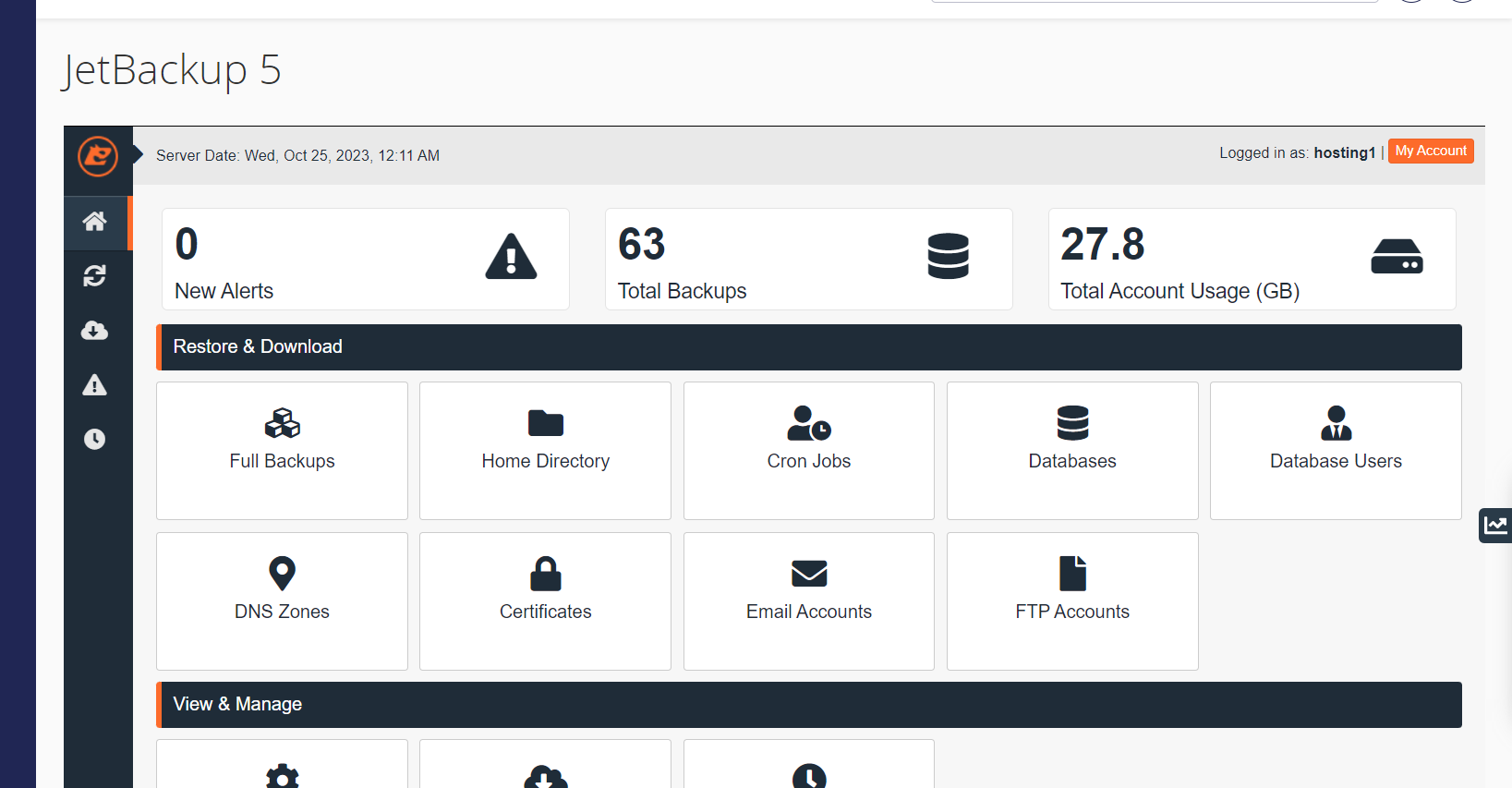Open the Database Users tile
The height and width of the screenshot is (788, 1512).
1336,451
